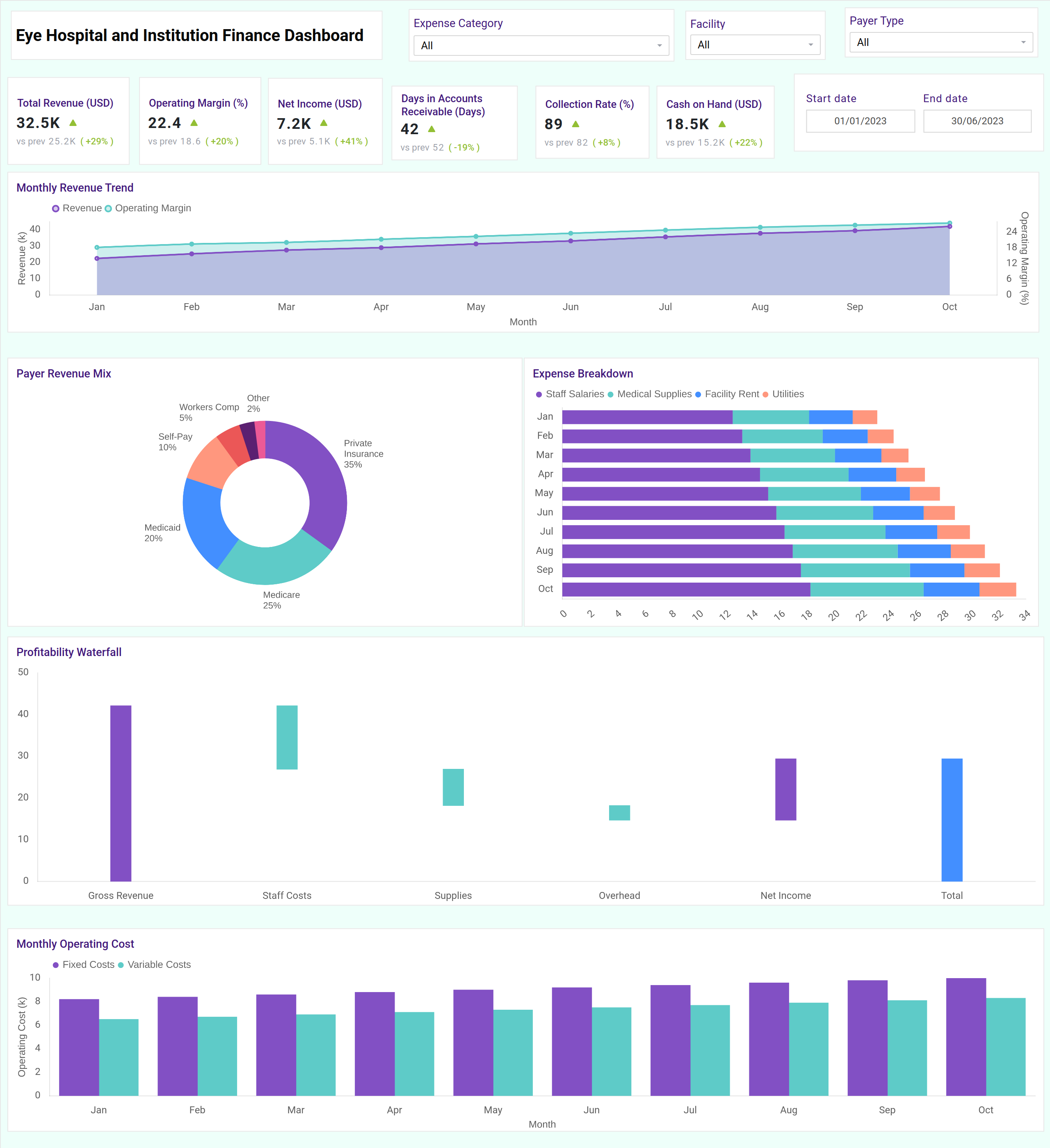Click the Operating Margin value 22.4
1050x1148 pixels.
coord(164,123)
